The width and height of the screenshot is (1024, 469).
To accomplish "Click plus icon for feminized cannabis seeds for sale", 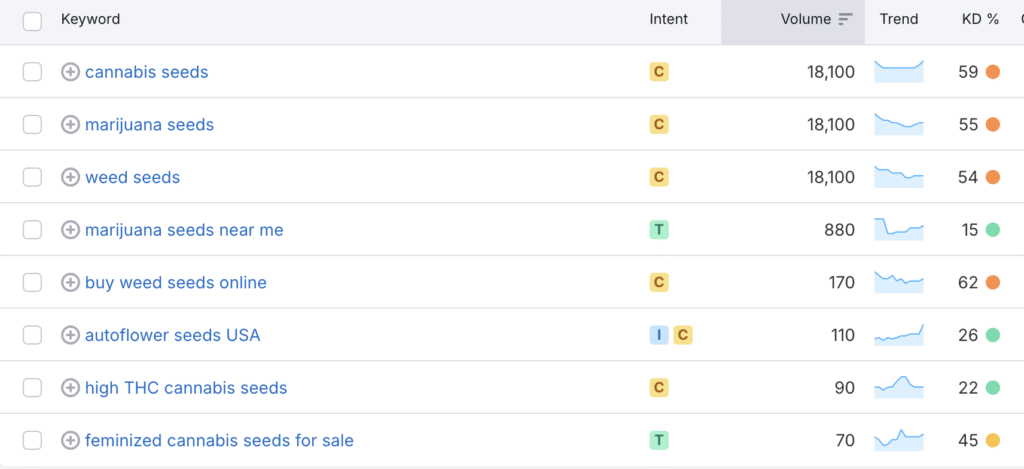I will coord(71,440).
